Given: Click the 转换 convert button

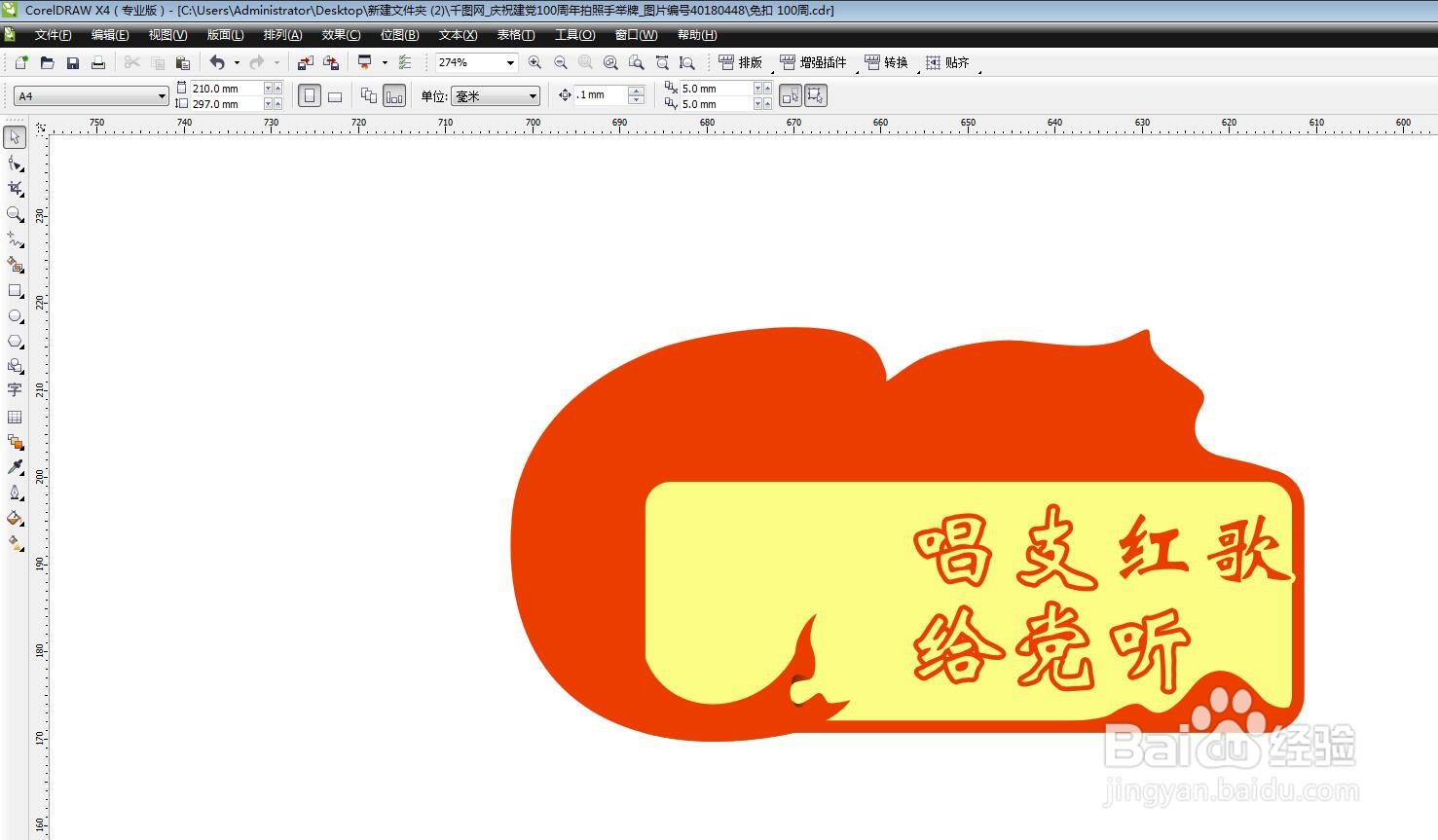Looking at the screenshot, I should click(886, 62).
